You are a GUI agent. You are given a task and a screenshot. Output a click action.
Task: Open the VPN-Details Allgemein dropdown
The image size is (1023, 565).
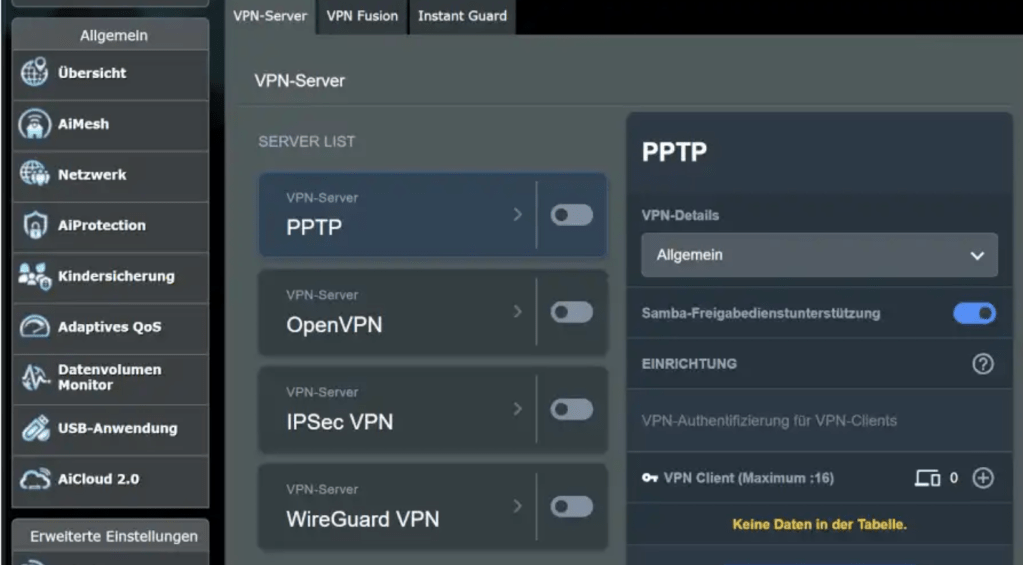tap(819, 255)
